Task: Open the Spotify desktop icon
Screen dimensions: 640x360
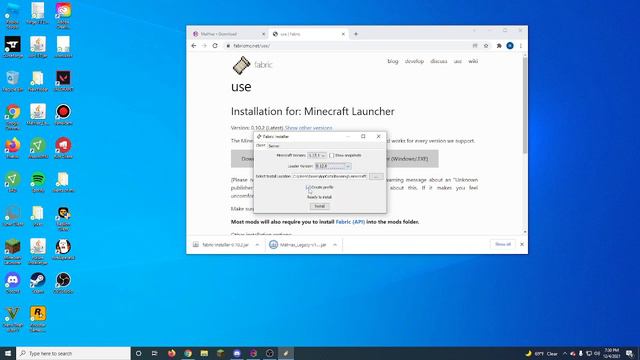Action: pyautogui.click(x=38, y=182)
